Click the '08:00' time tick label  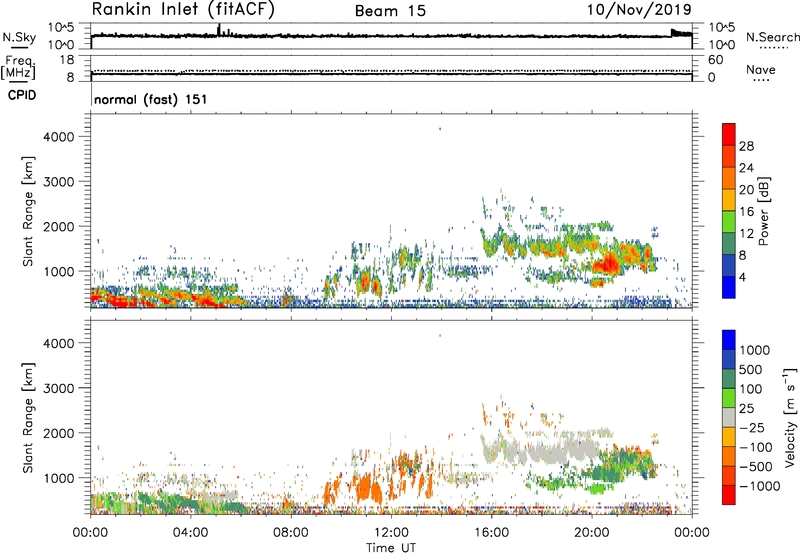pos(291,533)
